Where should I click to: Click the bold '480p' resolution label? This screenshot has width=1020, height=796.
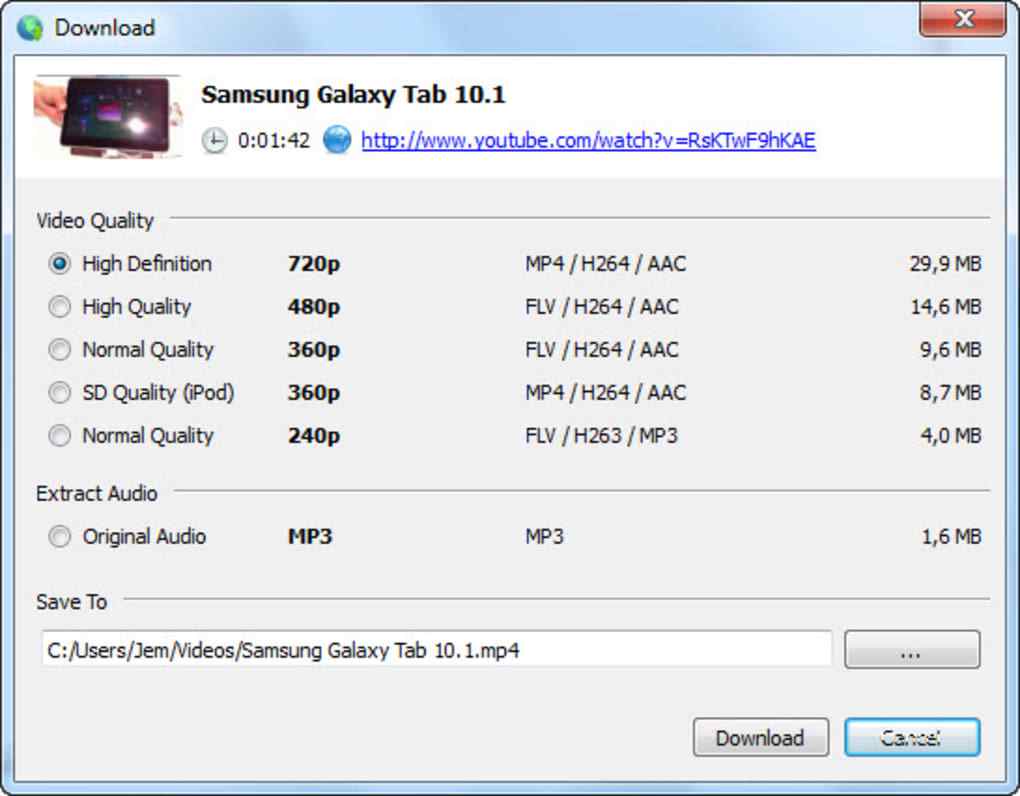tap(314, 307)
